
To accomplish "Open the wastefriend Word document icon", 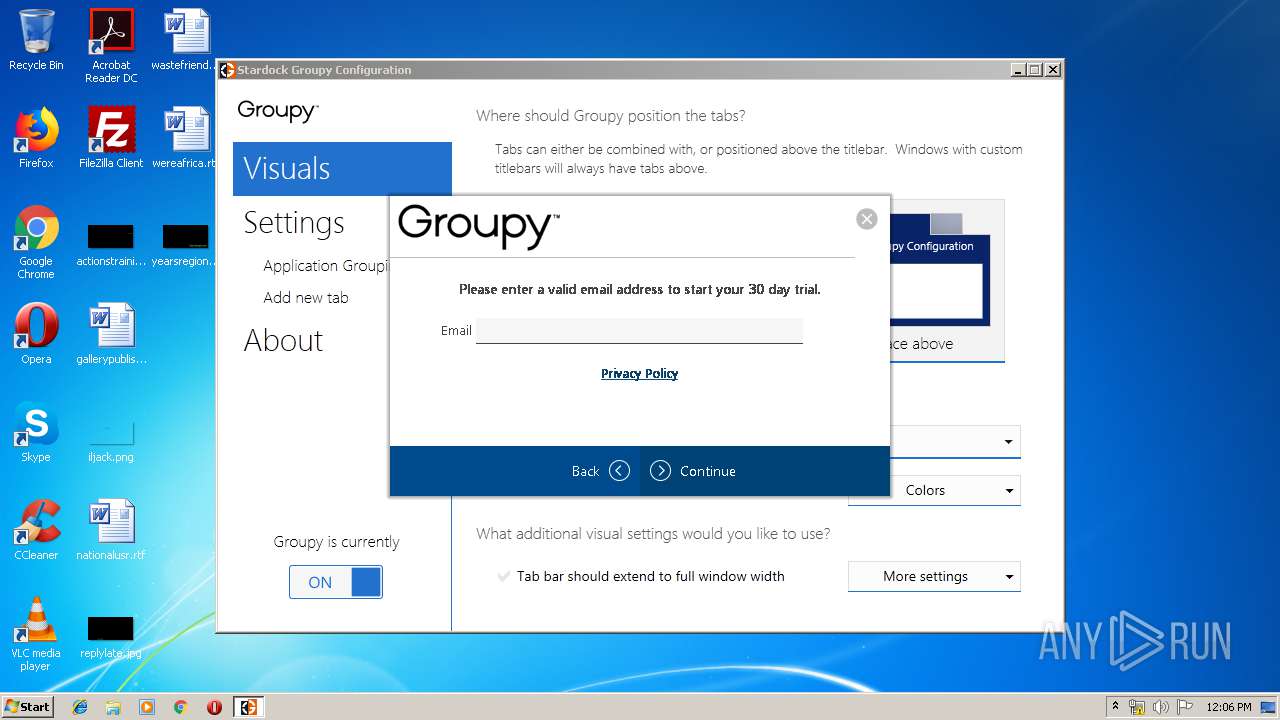I will [x=186, y=40].
